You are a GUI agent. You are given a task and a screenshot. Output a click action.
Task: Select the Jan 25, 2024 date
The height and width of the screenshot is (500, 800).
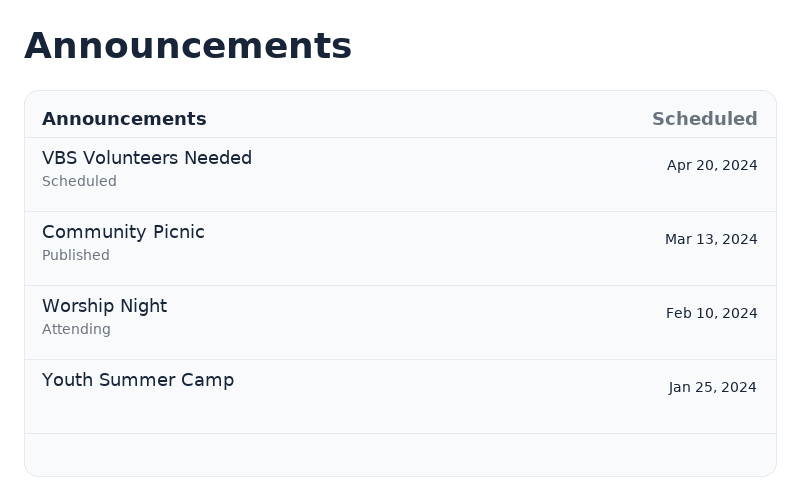tap(713, 387)
